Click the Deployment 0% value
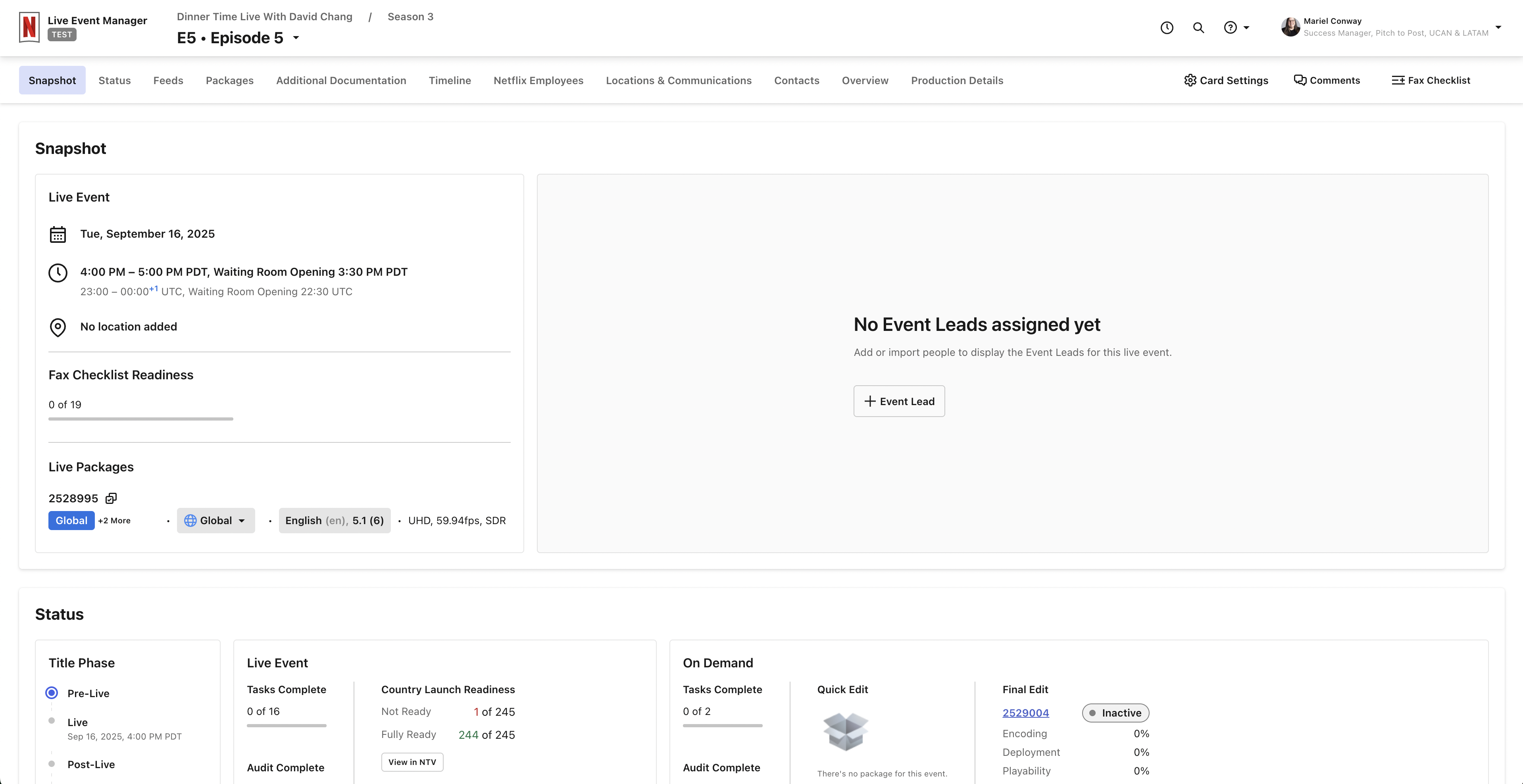Screen dimensions: 1523x784 pyautogui.click(x=1141, y=752)
